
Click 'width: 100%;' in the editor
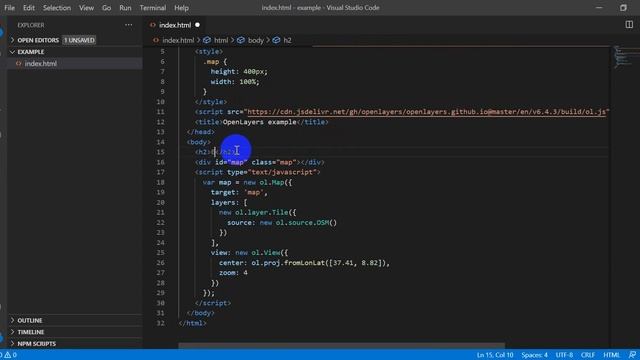[x=235, y=82]
